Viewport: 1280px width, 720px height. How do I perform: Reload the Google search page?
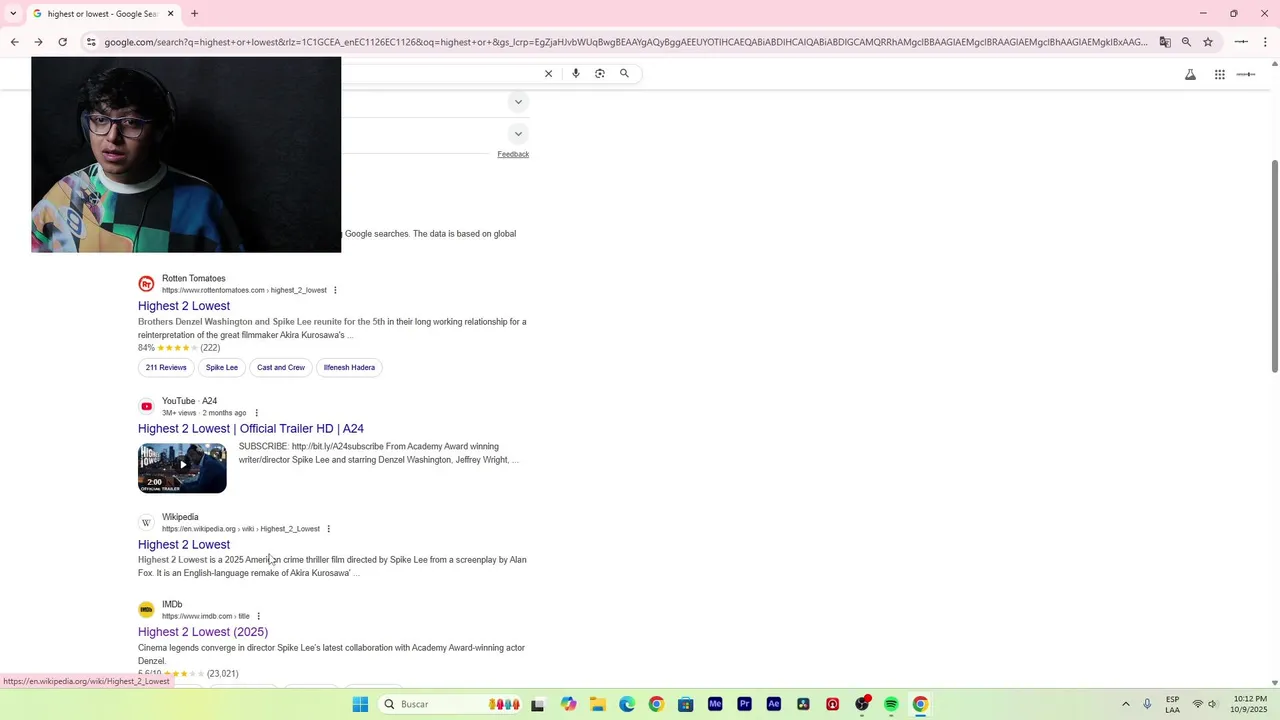pos(62,42)
